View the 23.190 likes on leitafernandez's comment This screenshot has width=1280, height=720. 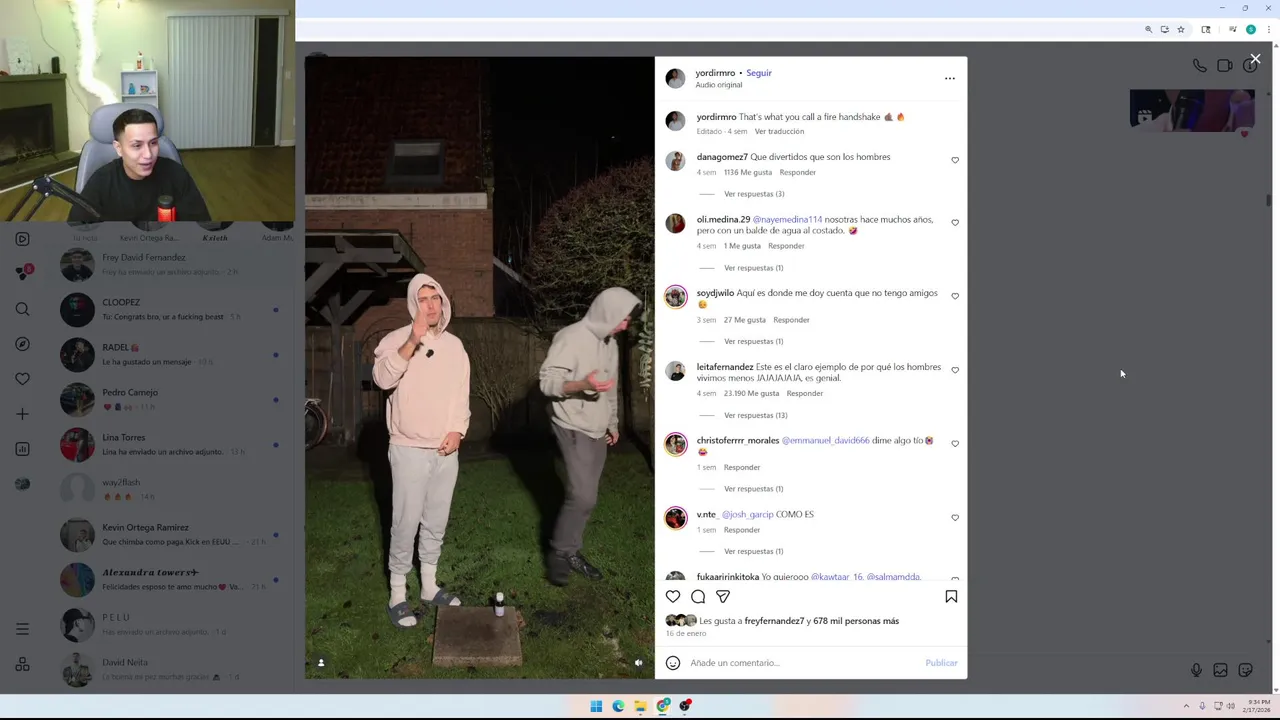click(x=750, y=394)
